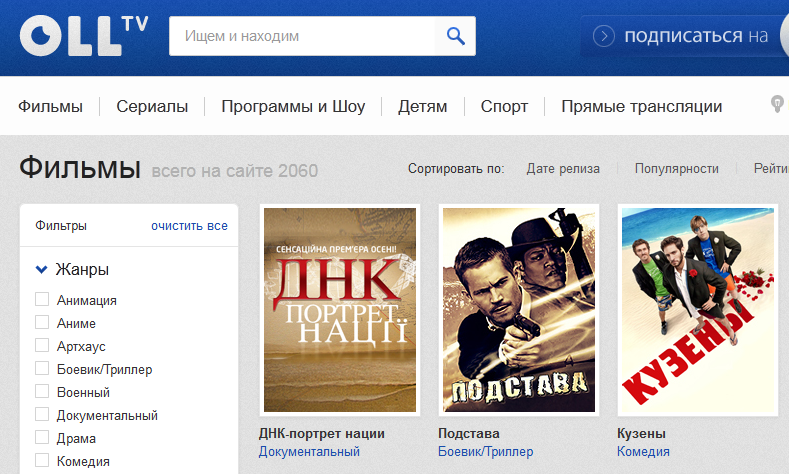The image size is (789, 474).
Task: Click the circled arrow icon beside подписаться
Action: (604, 36)
